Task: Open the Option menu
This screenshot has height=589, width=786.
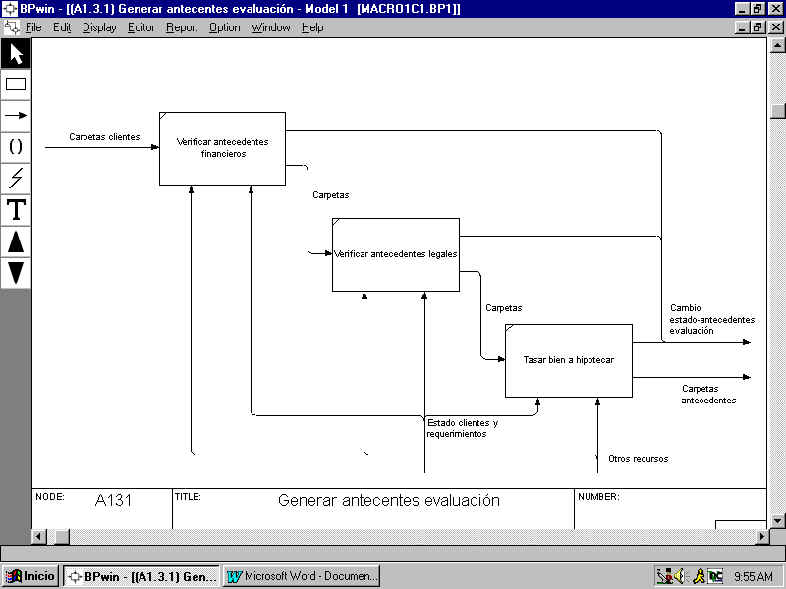Action: [x=225, y=27]
